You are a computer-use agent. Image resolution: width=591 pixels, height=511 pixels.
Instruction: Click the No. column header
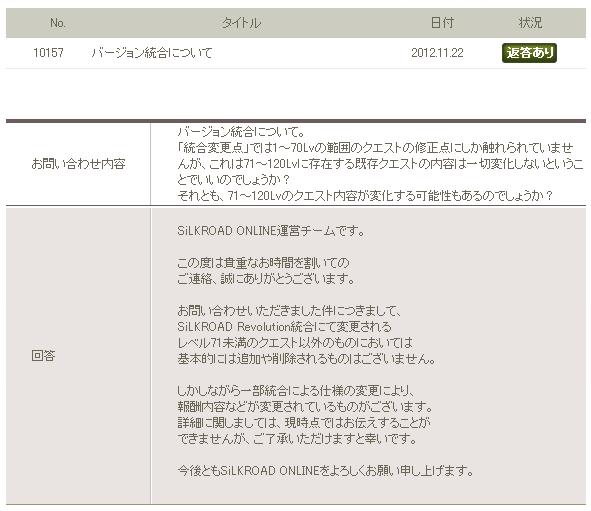point(58,23)
